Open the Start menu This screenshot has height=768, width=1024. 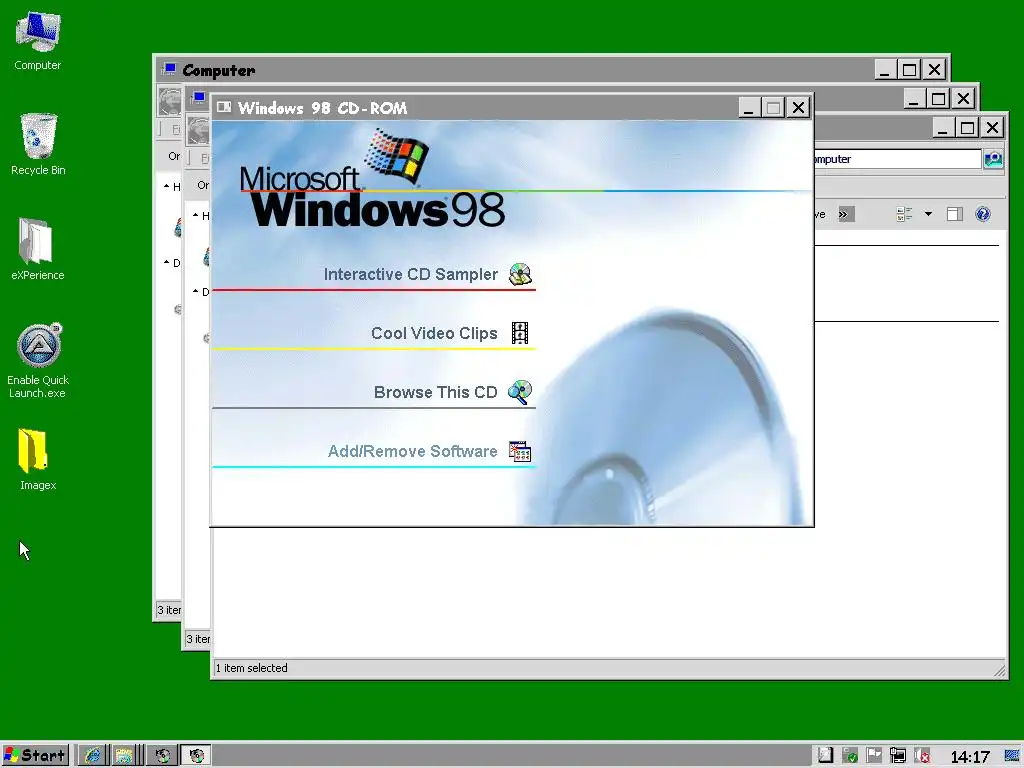click(x=35, y=756)
